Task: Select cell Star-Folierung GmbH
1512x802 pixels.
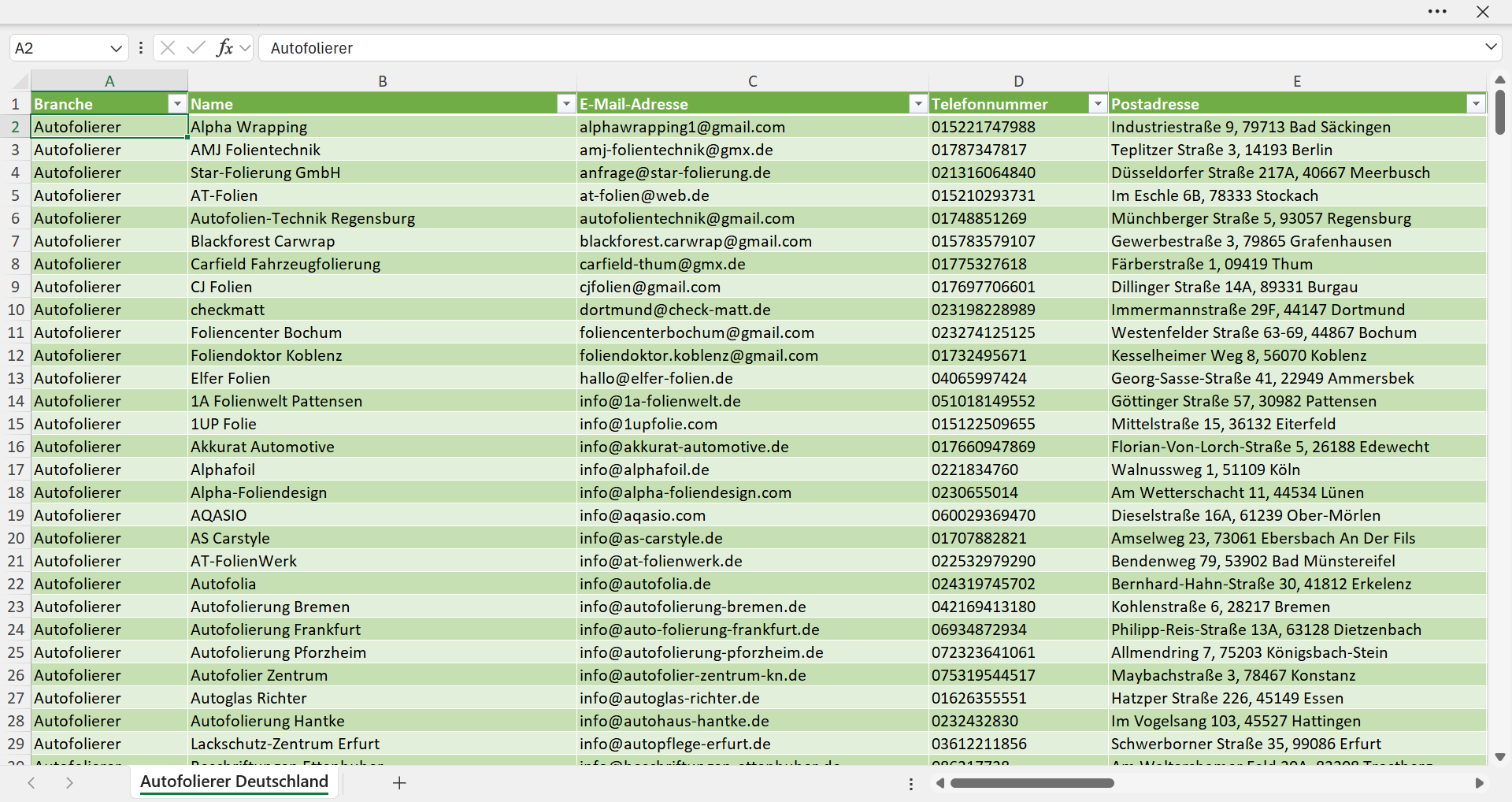Action: [383, 173]
